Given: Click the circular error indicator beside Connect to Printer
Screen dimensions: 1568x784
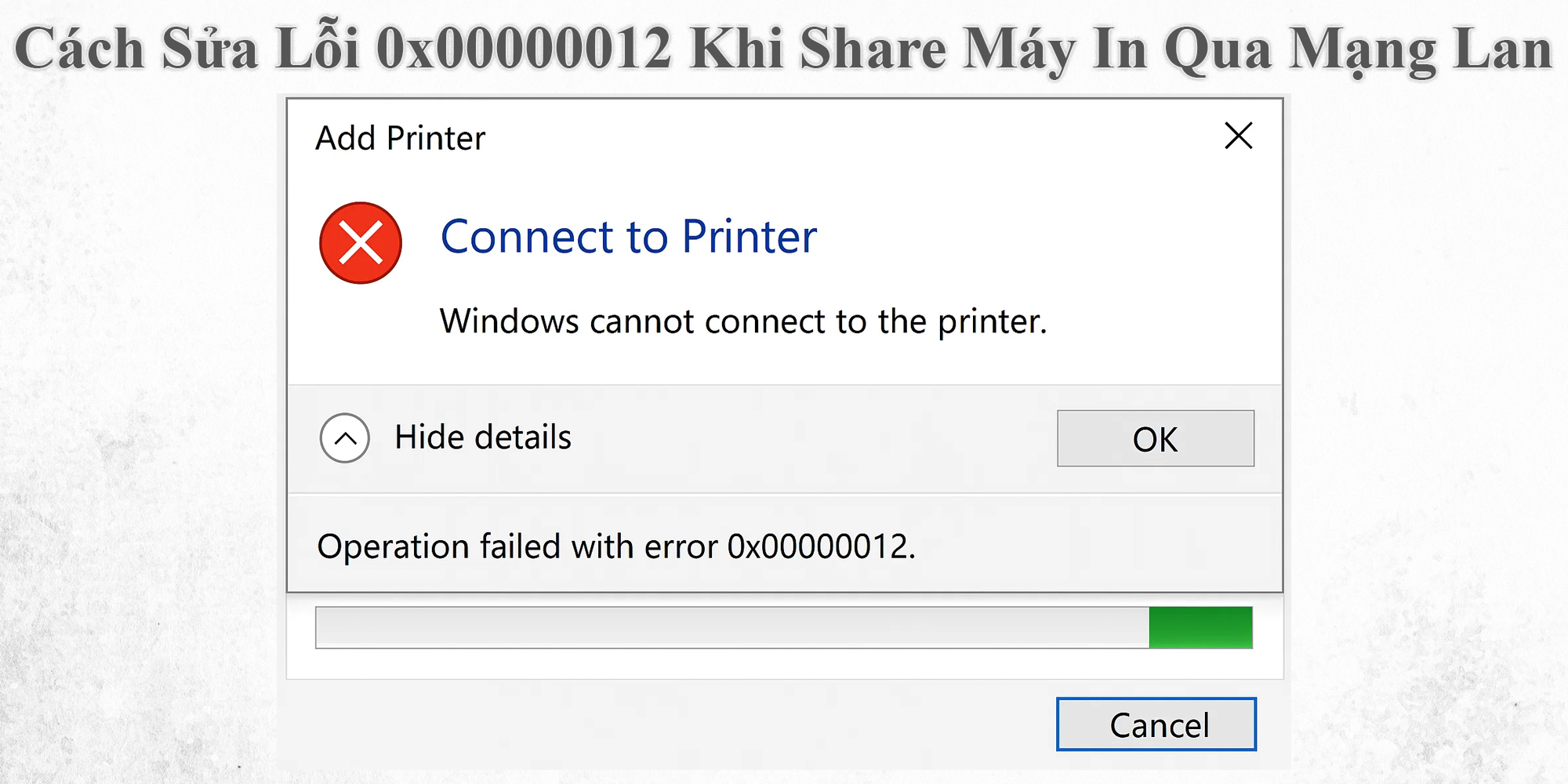Looking at the screenshot, I should 361,243.
